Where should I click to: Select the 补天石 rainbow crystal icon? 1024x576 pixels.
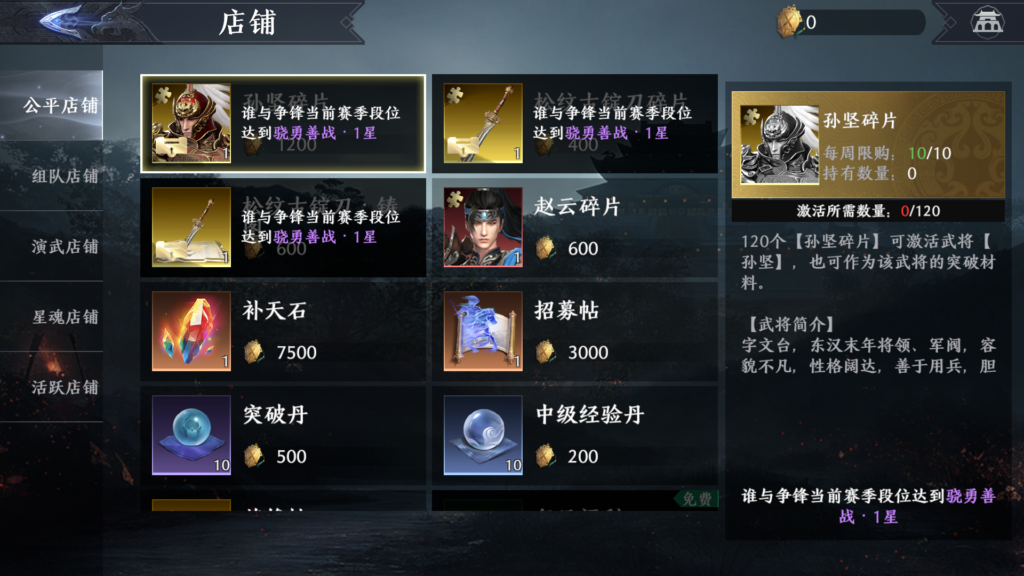click(x=191, y=330)
